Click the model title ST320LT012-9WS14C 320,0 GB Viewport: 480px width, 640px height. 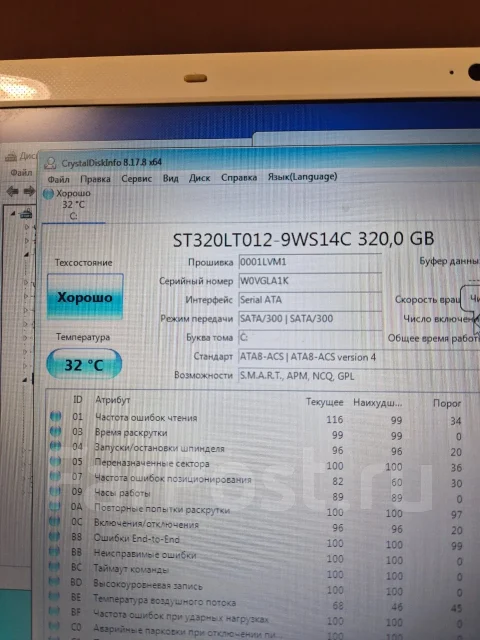(x=303, y=240)
